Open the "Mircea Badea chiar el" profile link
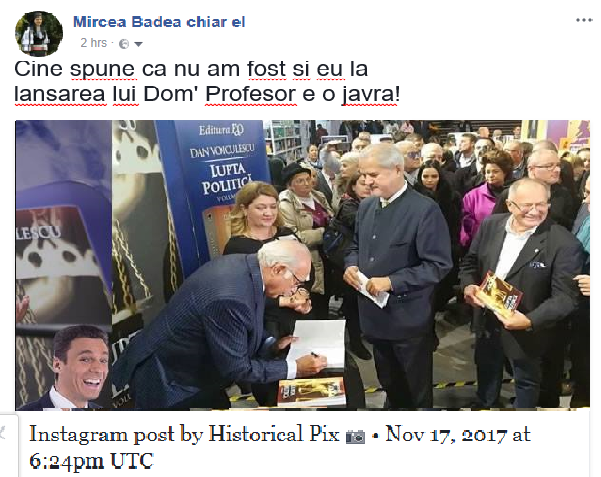The width and height of the screenshot is (601, 477). (159, 22)
